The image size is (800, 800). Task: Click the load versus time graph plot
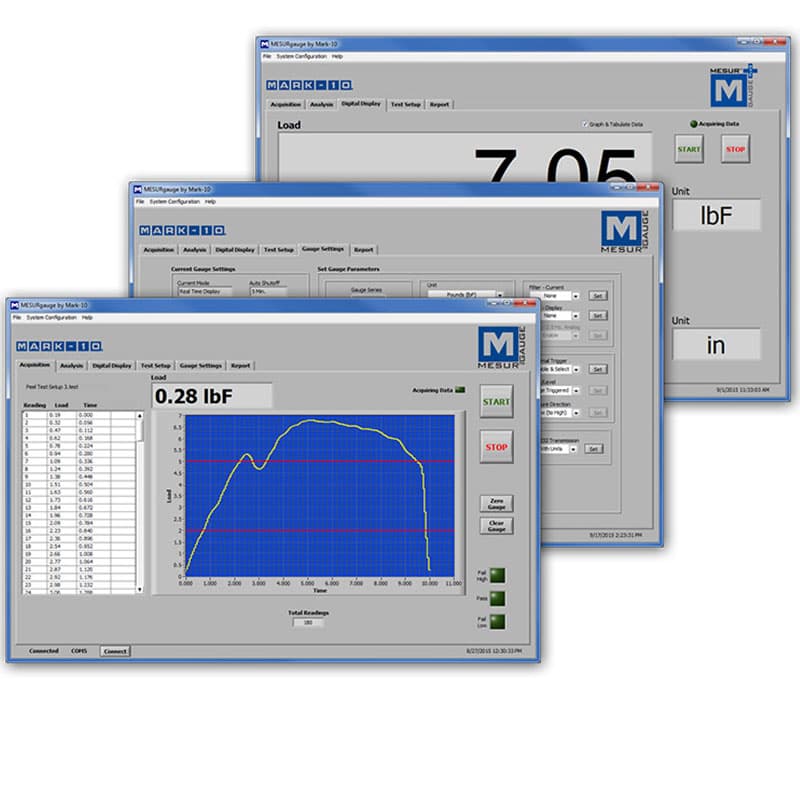[319, 495]
